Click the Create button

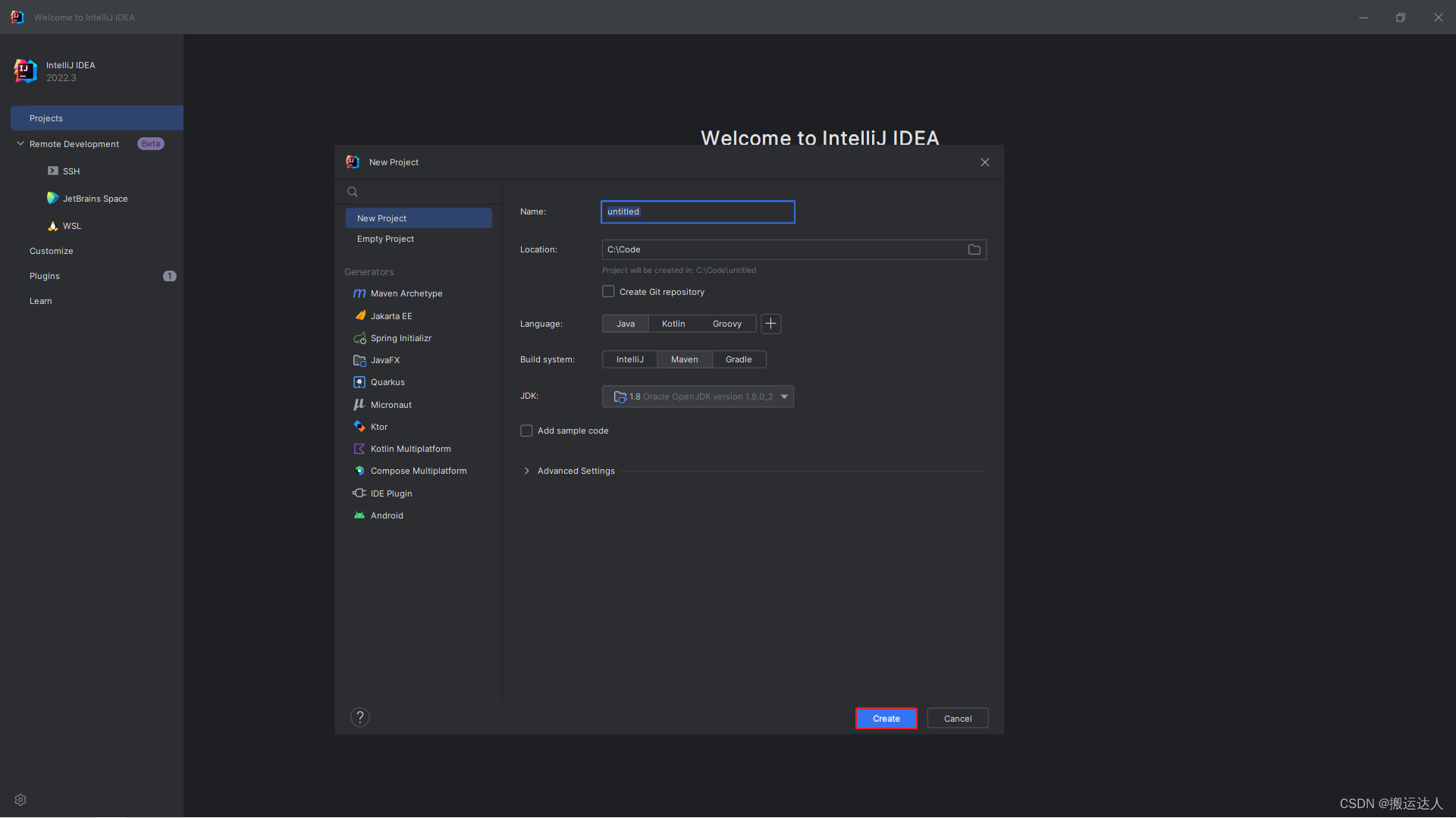(x=886, y=719)
